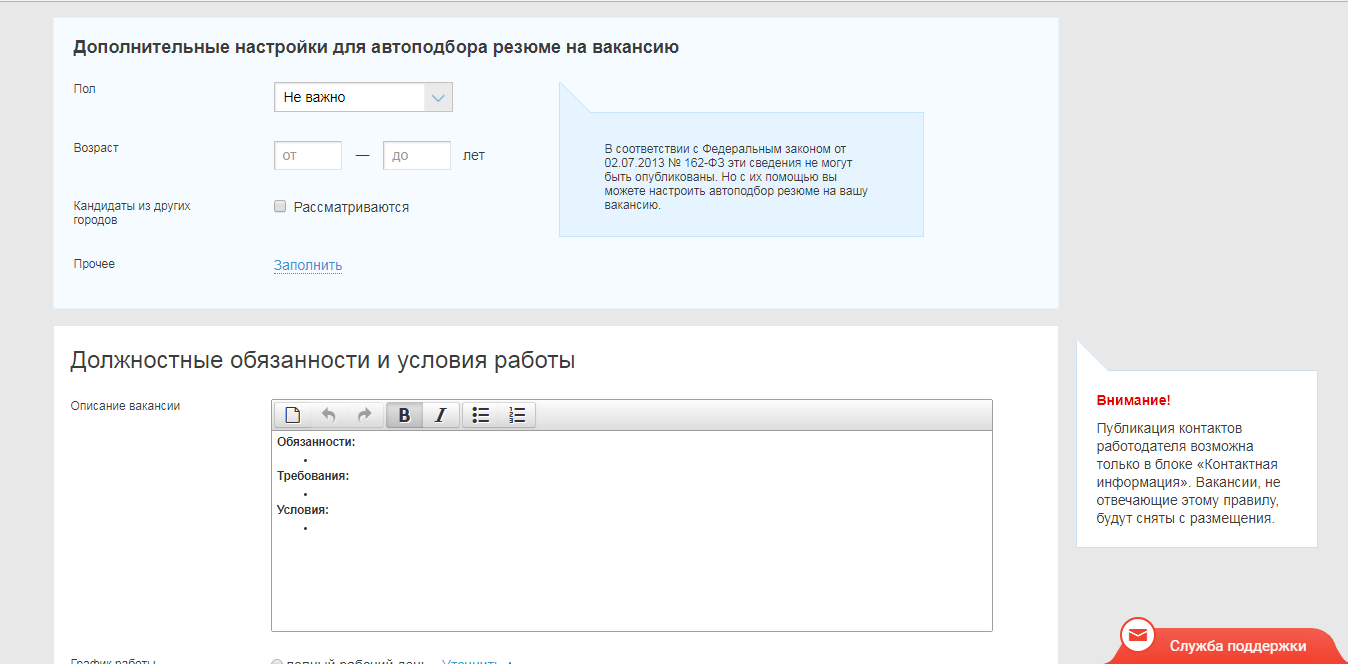Image resolution: width=1348 pixels, height=664 pixels.
Task: Undo last change in the vacancy editor
Action: pyautogui.click(x=330, y=414)
